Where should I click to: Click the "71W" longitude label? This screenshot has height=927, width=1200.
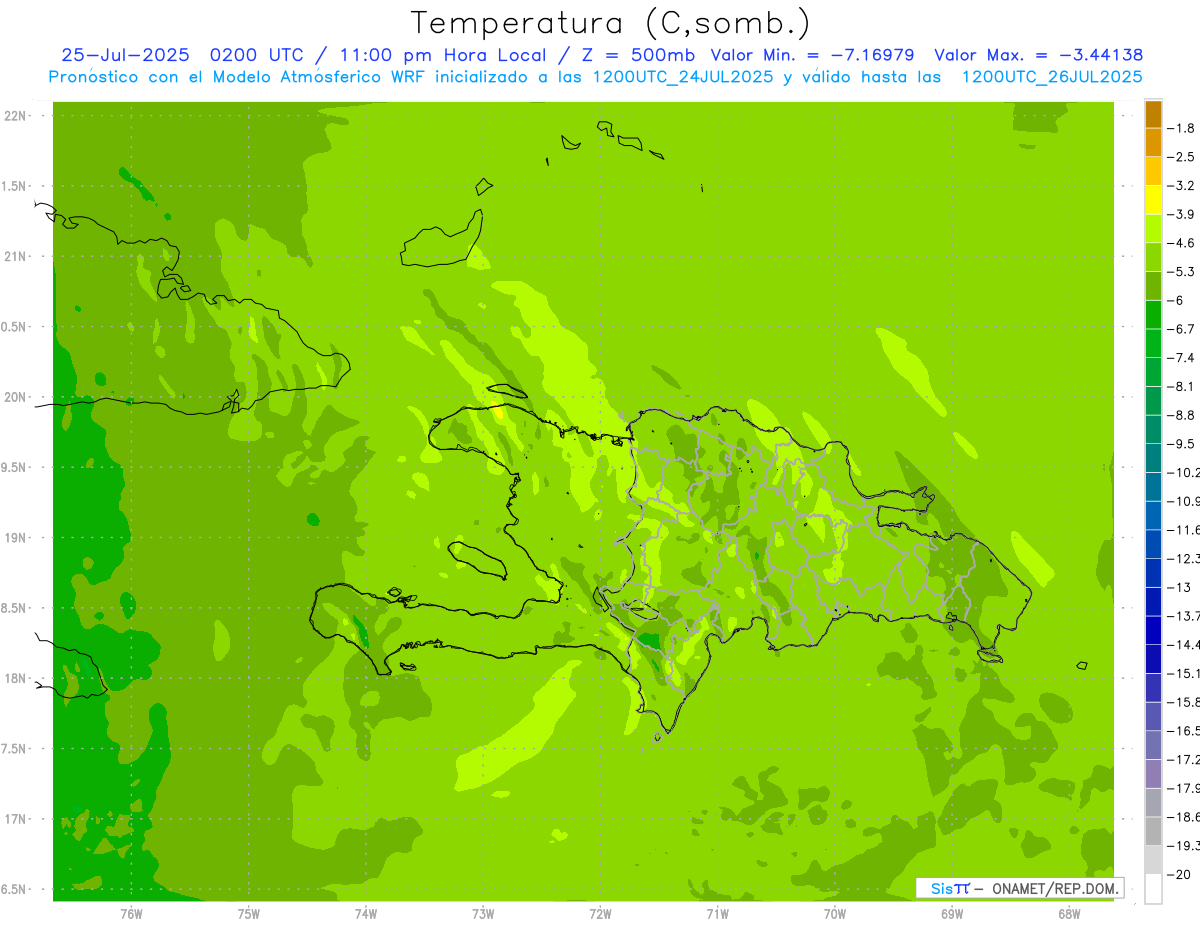717,914
